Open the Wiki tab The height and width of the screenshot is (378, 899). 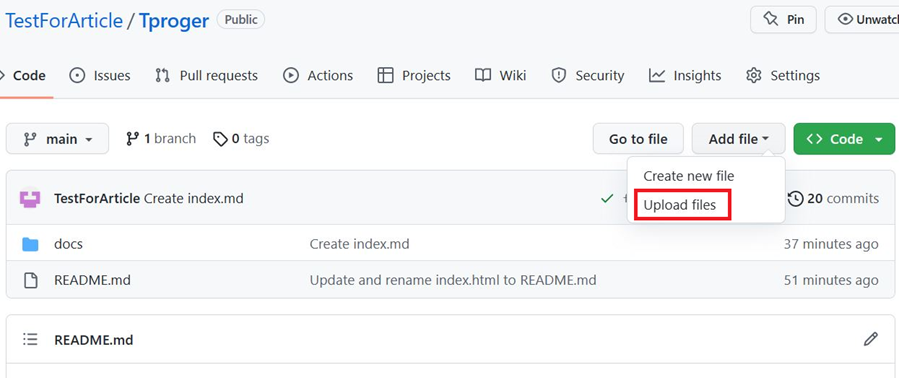pyautogui.click(x=501, y=76)
